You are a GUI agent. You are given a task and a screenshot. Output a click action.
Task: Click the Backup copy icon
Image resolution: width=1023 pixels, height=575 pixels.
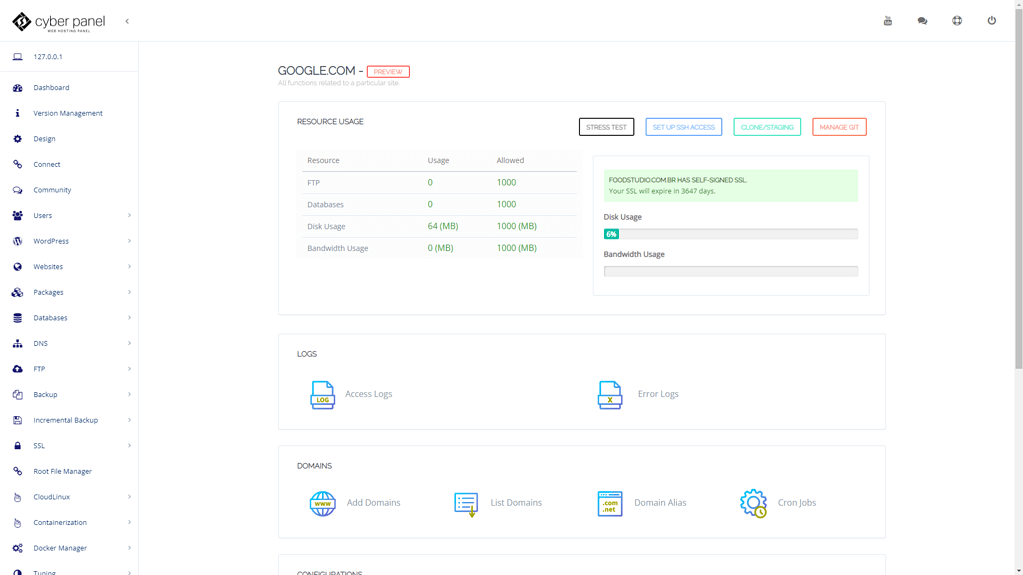pyautogui.click(x=18, y=394)
